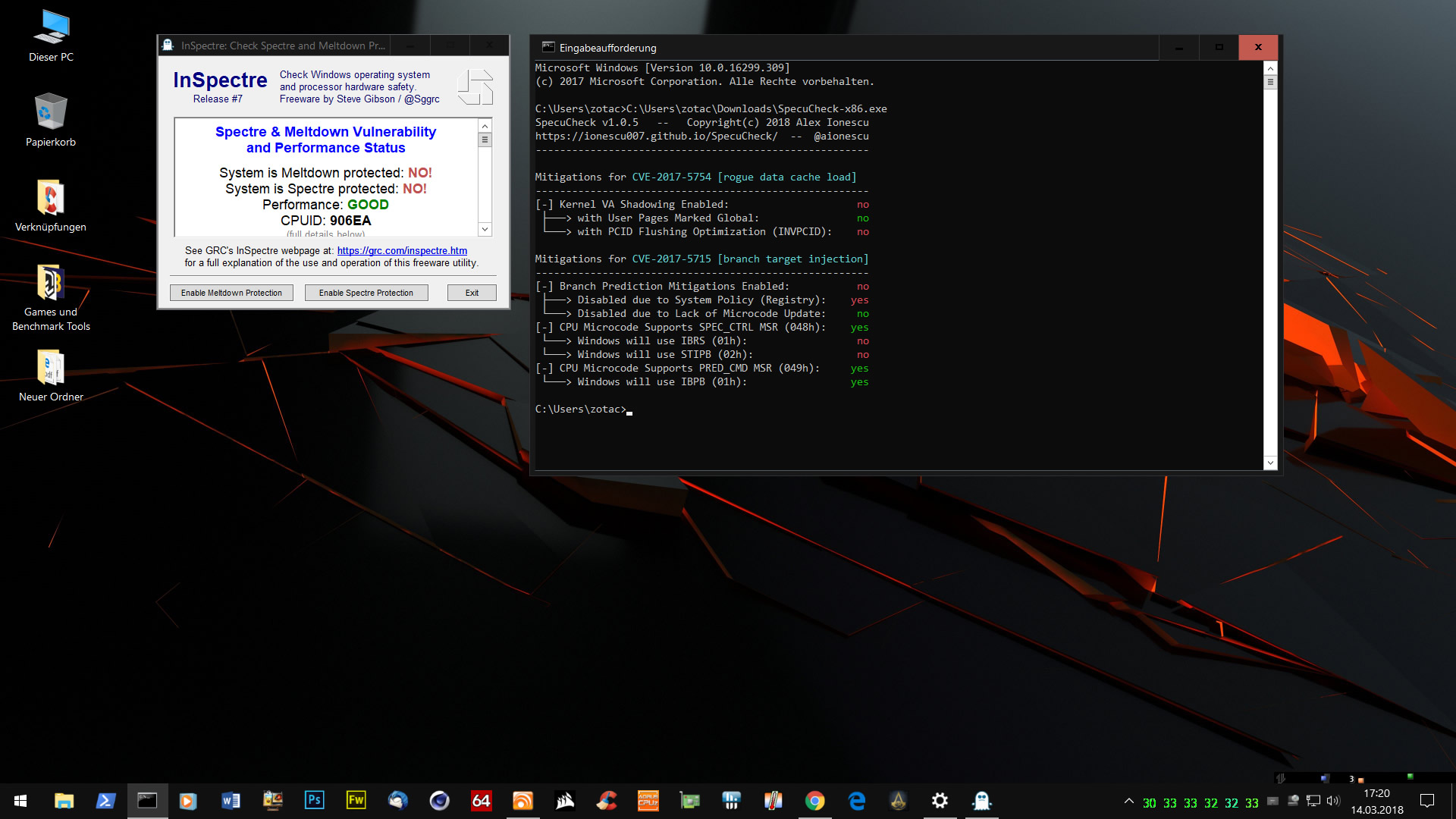1456x819 pixels.
Task: Open the Action Center notification icon
Action: pyautogui.click(x=1427, y=801)
